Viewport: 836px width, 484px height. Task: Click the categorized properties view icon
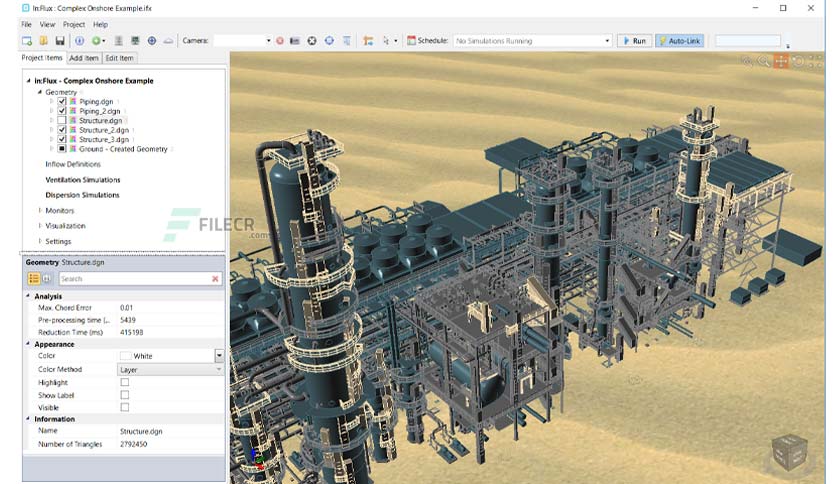[x=34, y=279]
